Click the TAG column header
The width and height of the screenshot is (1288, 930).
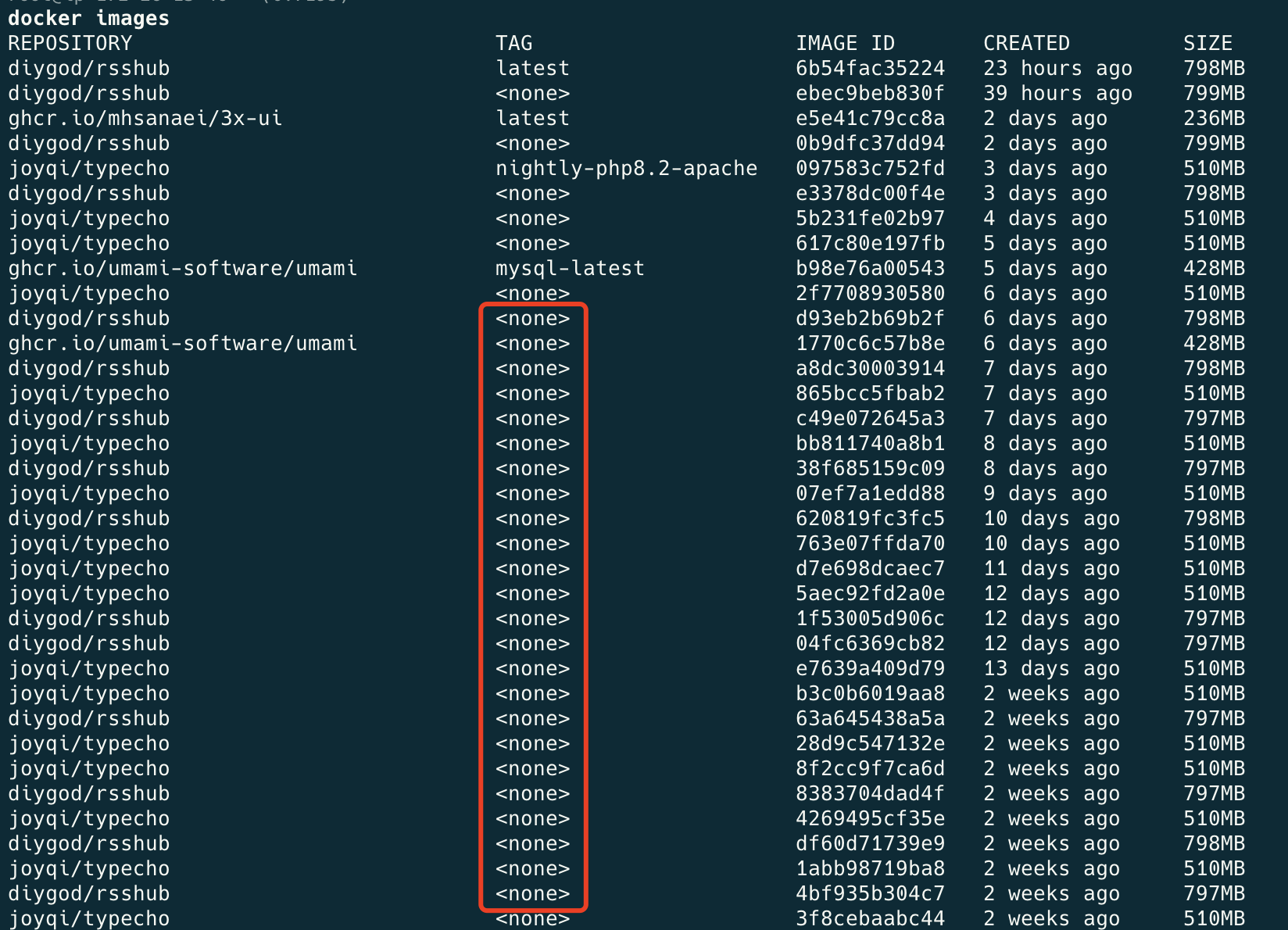514,43
